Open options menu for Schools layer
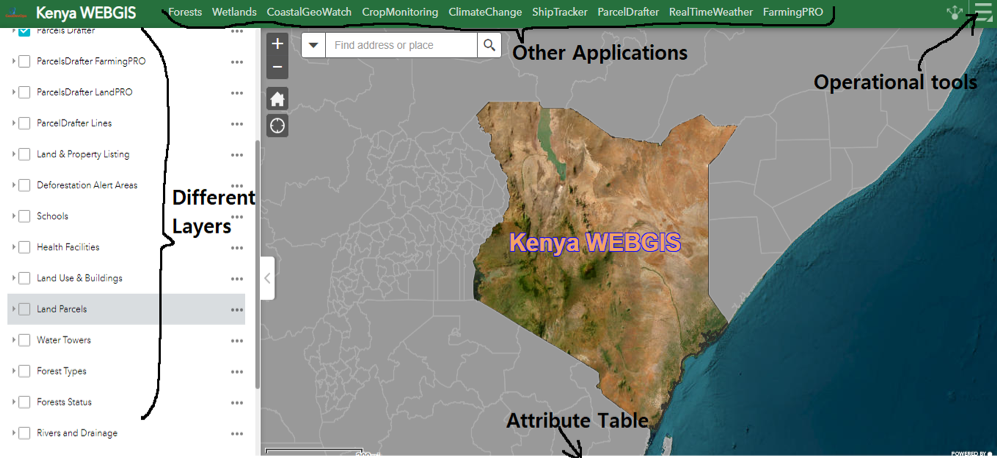The width and height of the screenshot is (997, 458). [237, 217]
